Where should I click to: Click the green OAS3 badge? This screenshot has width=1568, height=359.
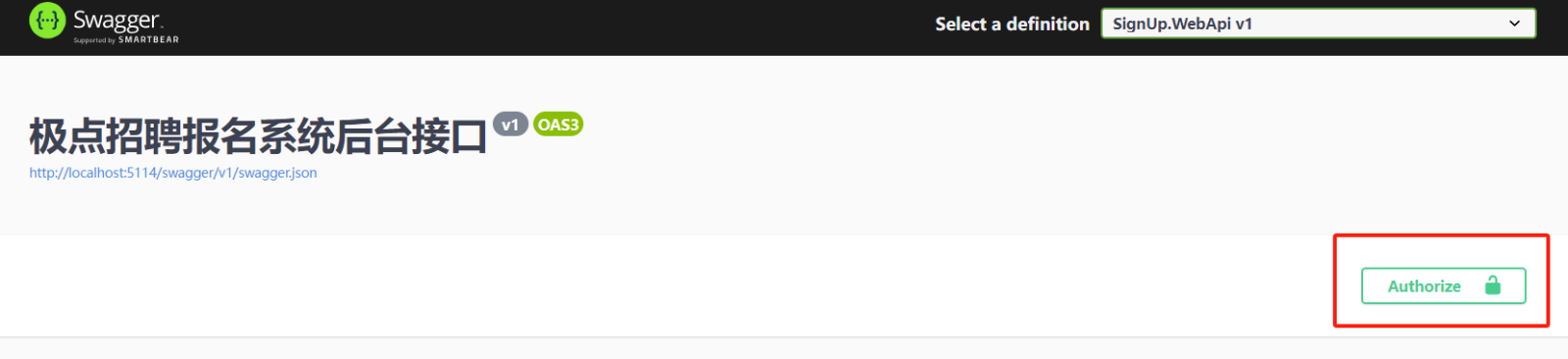click(x=558, y=125)
